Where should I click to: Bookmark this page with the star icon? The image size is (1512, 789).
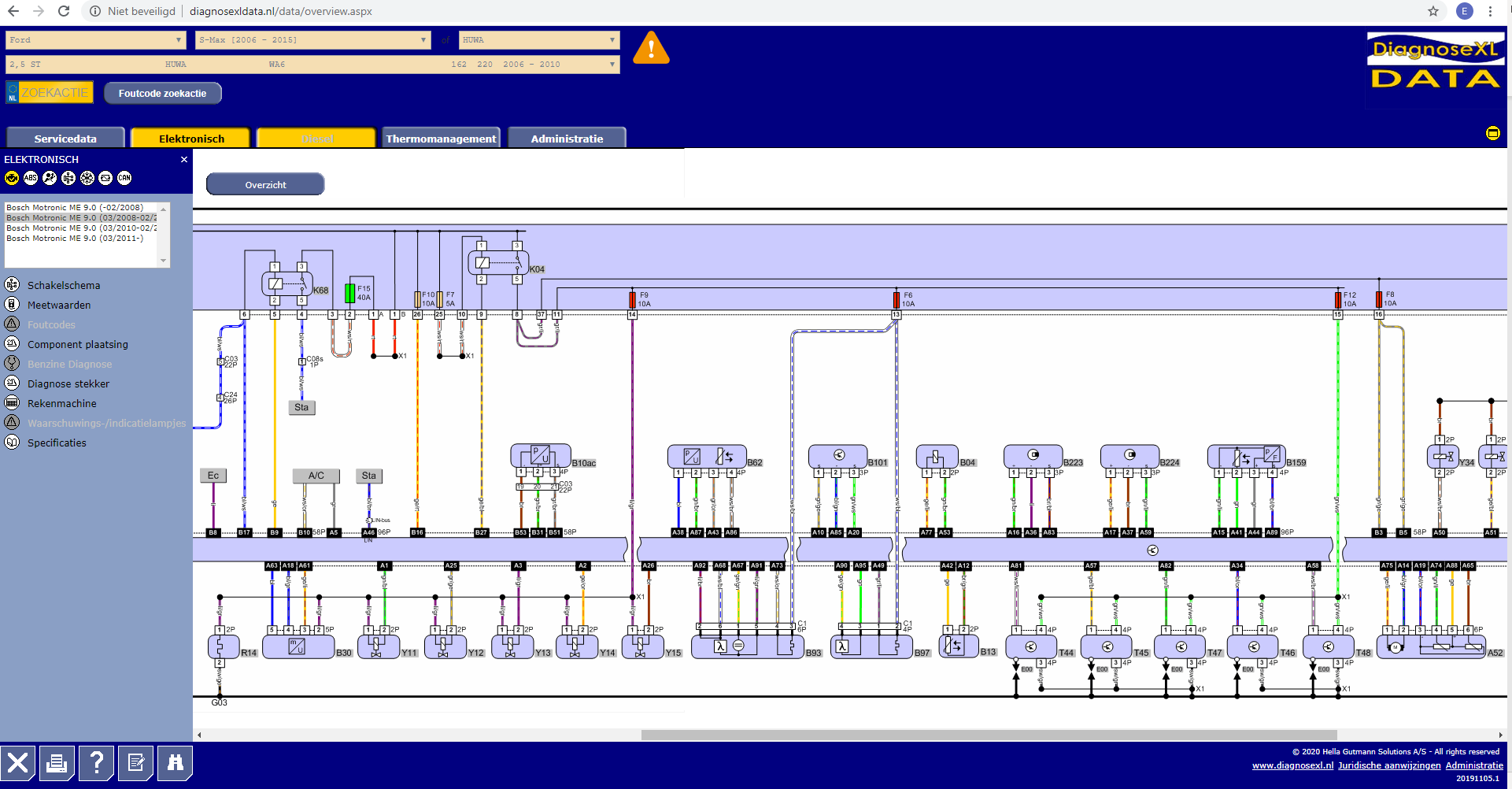tap(1433, 11)
